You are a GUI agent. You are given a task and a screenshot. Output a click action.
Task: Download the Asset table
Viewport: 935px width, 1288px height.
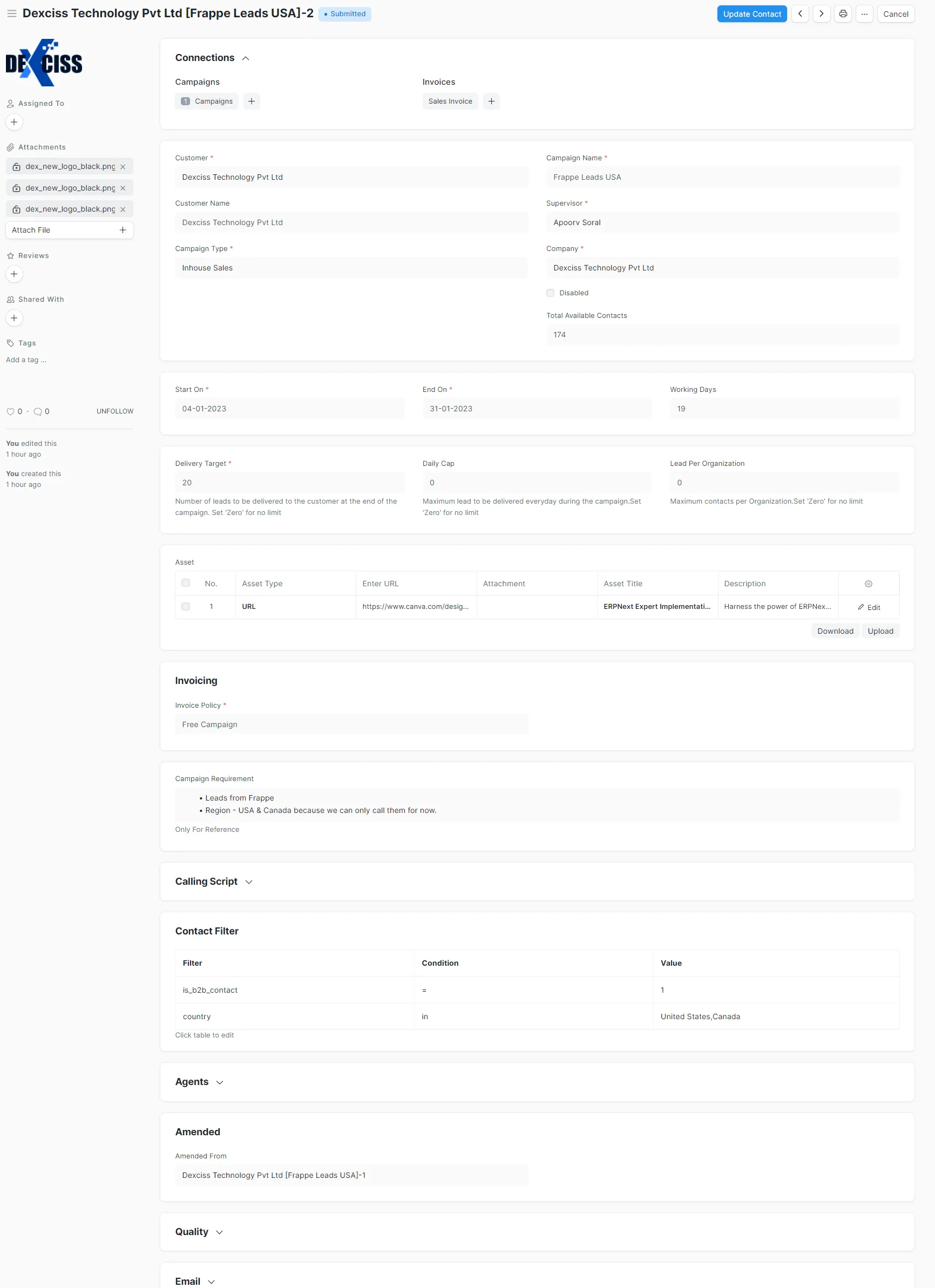835,631
